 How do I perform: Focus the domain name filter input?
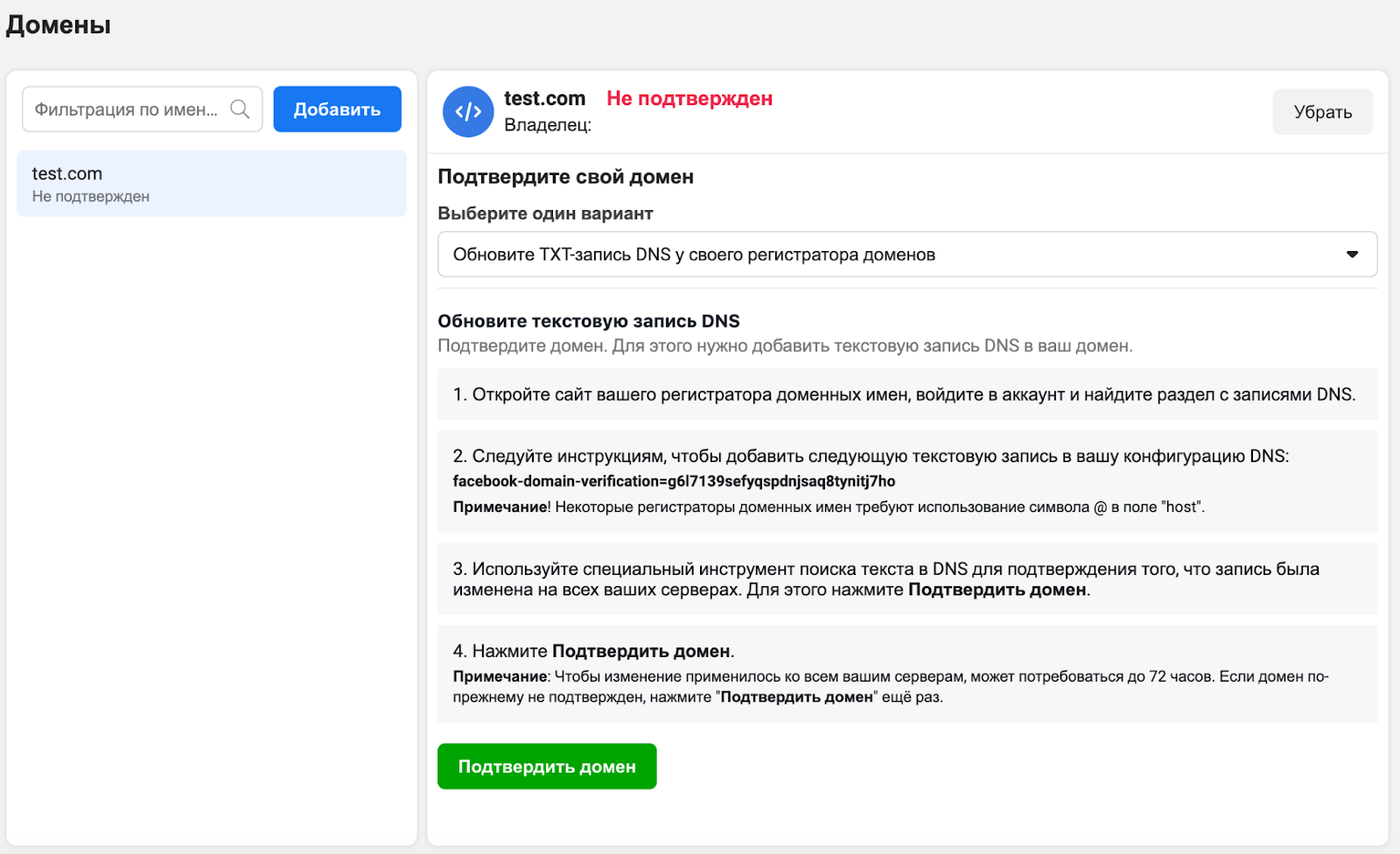point(127,109)
